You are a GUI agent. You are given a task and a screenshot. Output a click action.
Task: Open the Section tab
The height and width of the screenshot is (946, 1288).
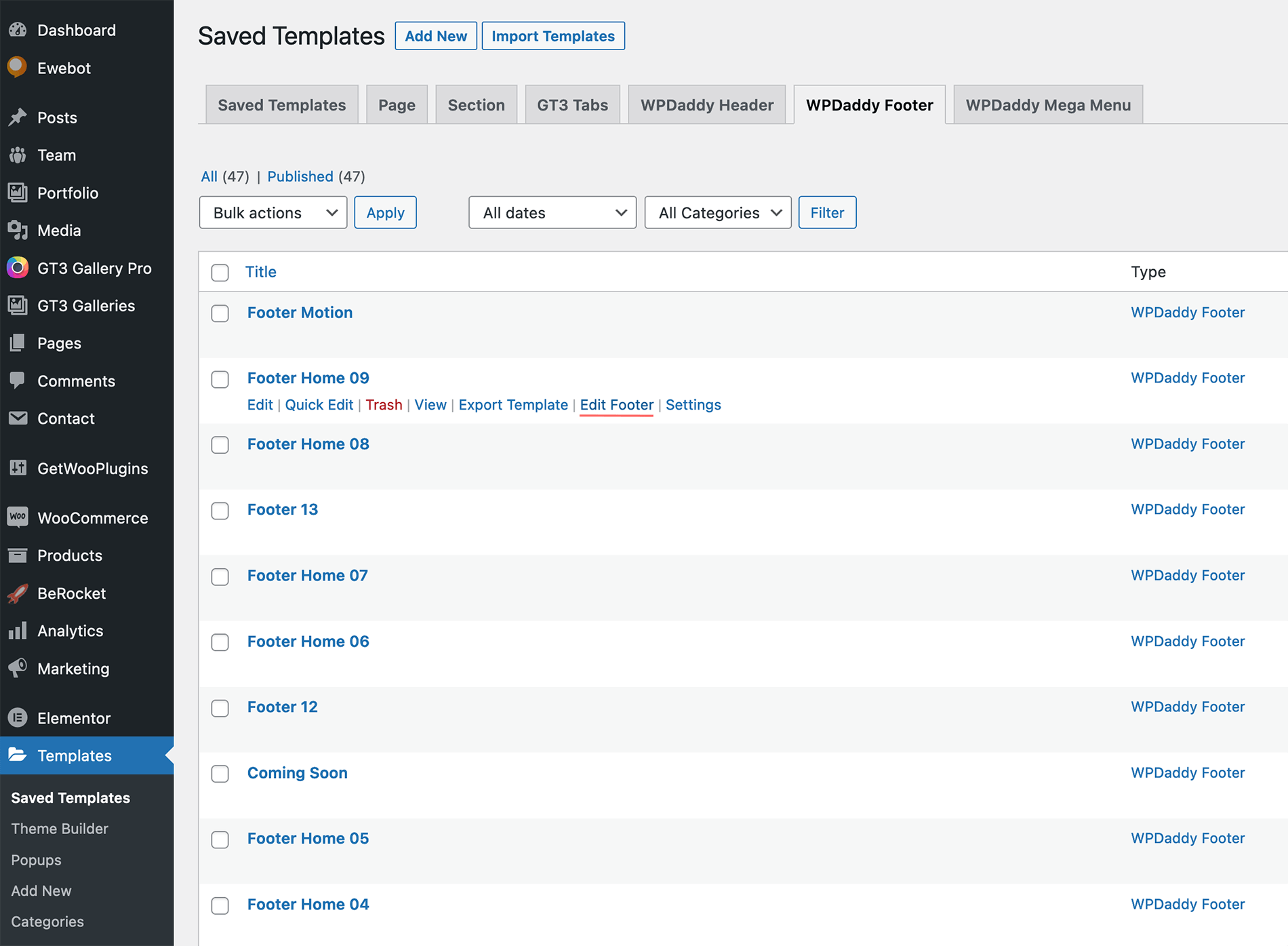[477, 104]
